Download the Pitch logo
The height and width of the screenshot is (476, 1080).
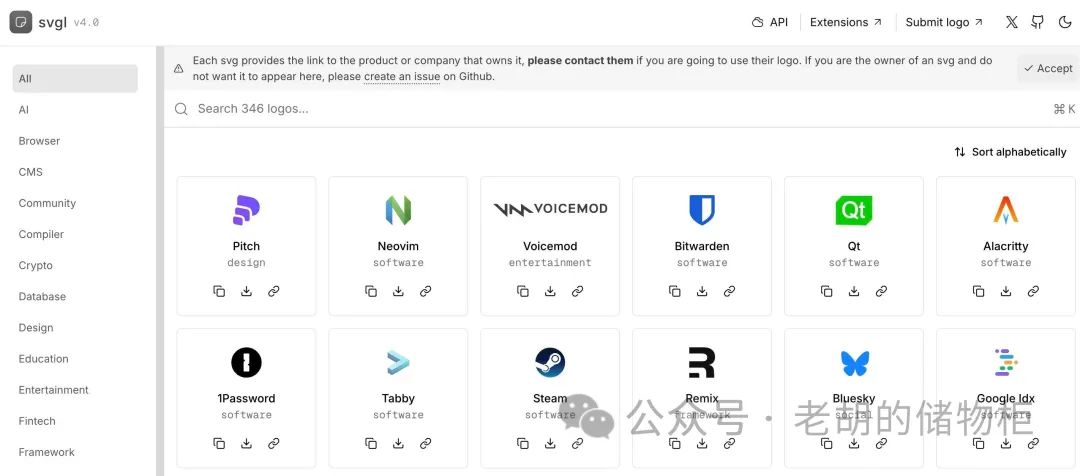(x=247, y=291)
